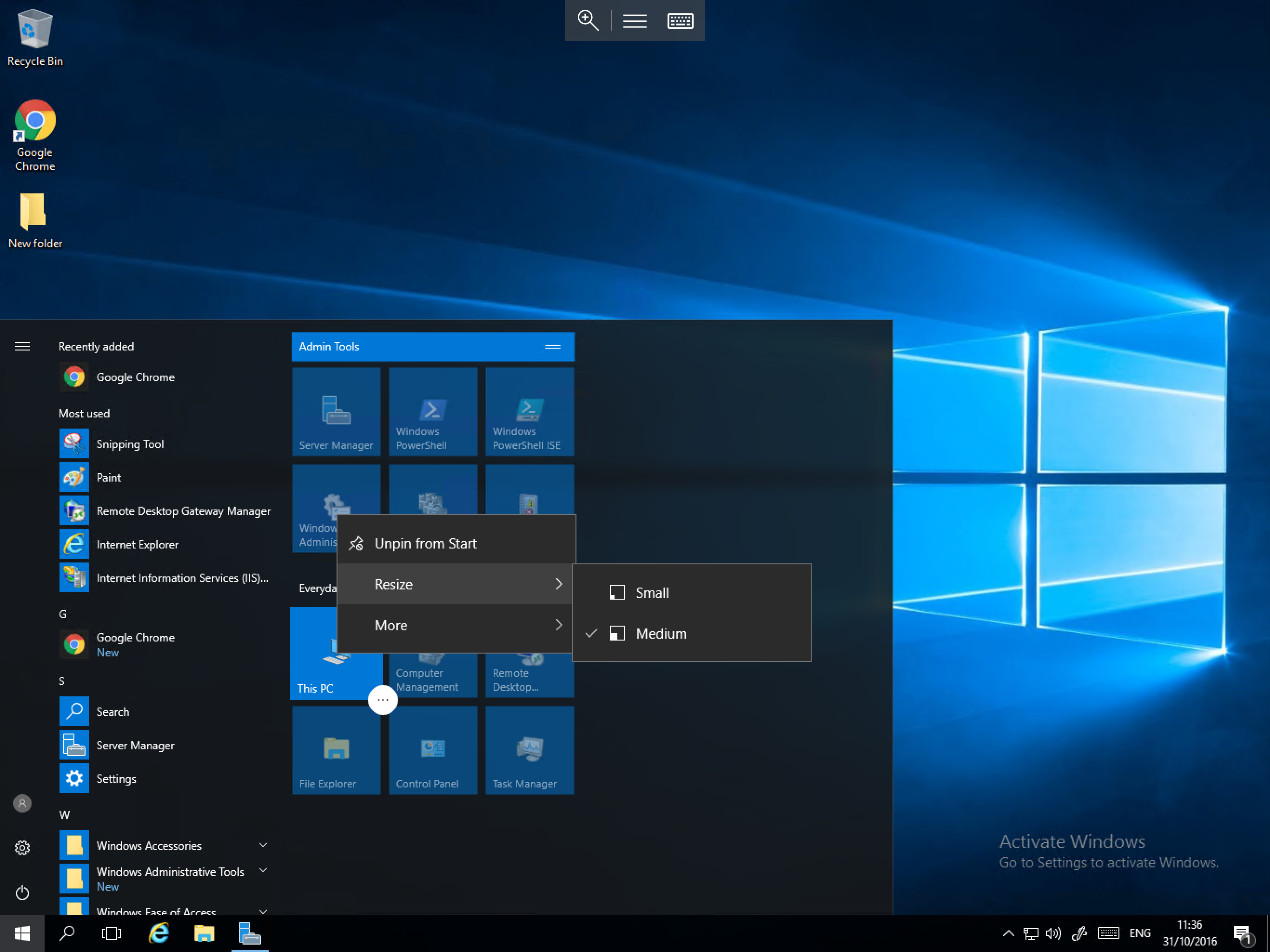Click the S letter section header

tap(62, 681)
